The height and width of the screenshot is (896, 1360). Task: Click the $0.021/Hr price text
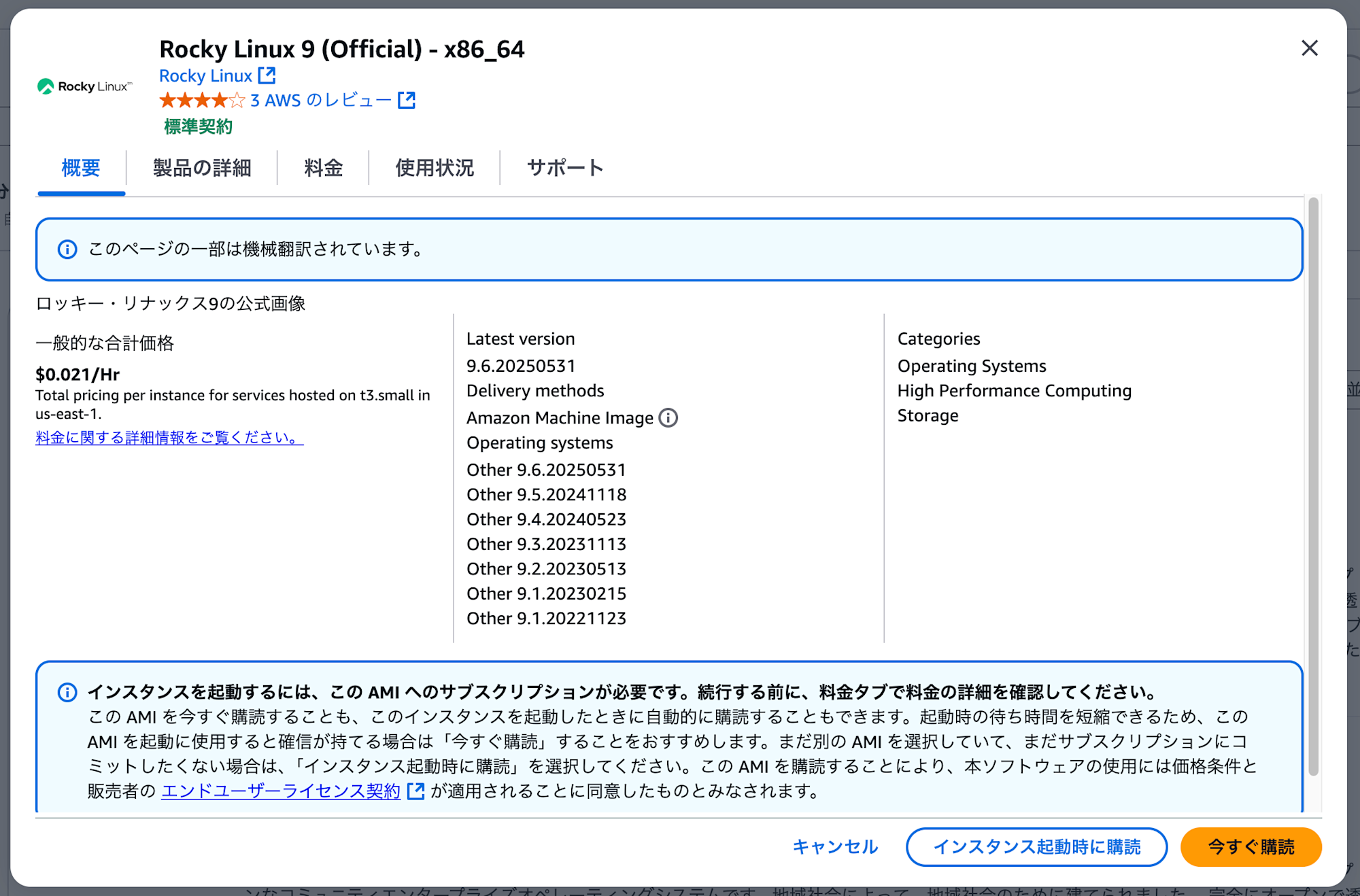[78, 375]
